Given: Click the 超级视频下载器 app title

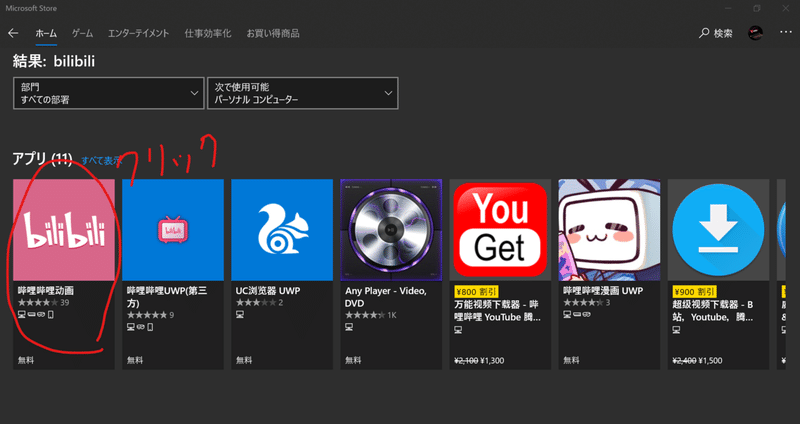Looking at the screenshot, I should pos(713,311).
